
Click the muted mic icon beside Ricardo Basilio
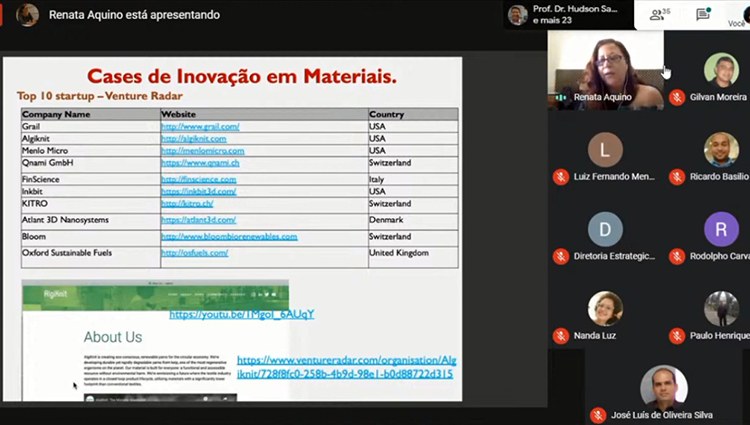677,177
